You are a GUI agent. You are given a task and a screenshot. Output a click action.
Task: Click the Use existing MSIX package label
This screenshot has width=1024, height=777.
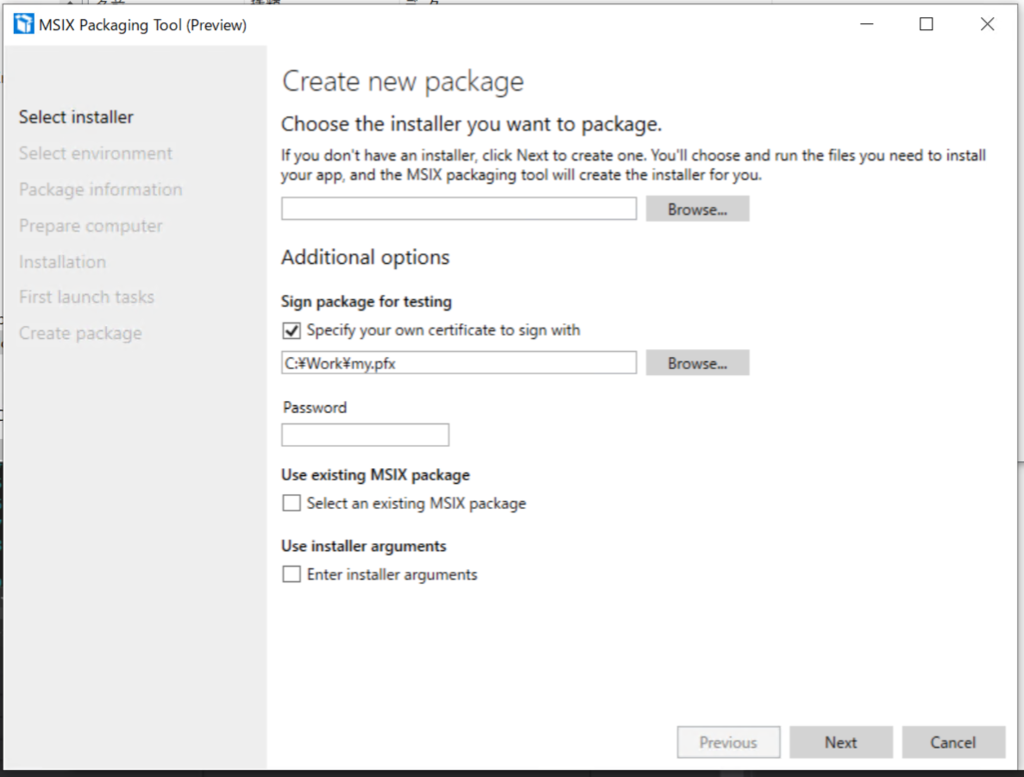pyautogui.click(x=376, y=475)
